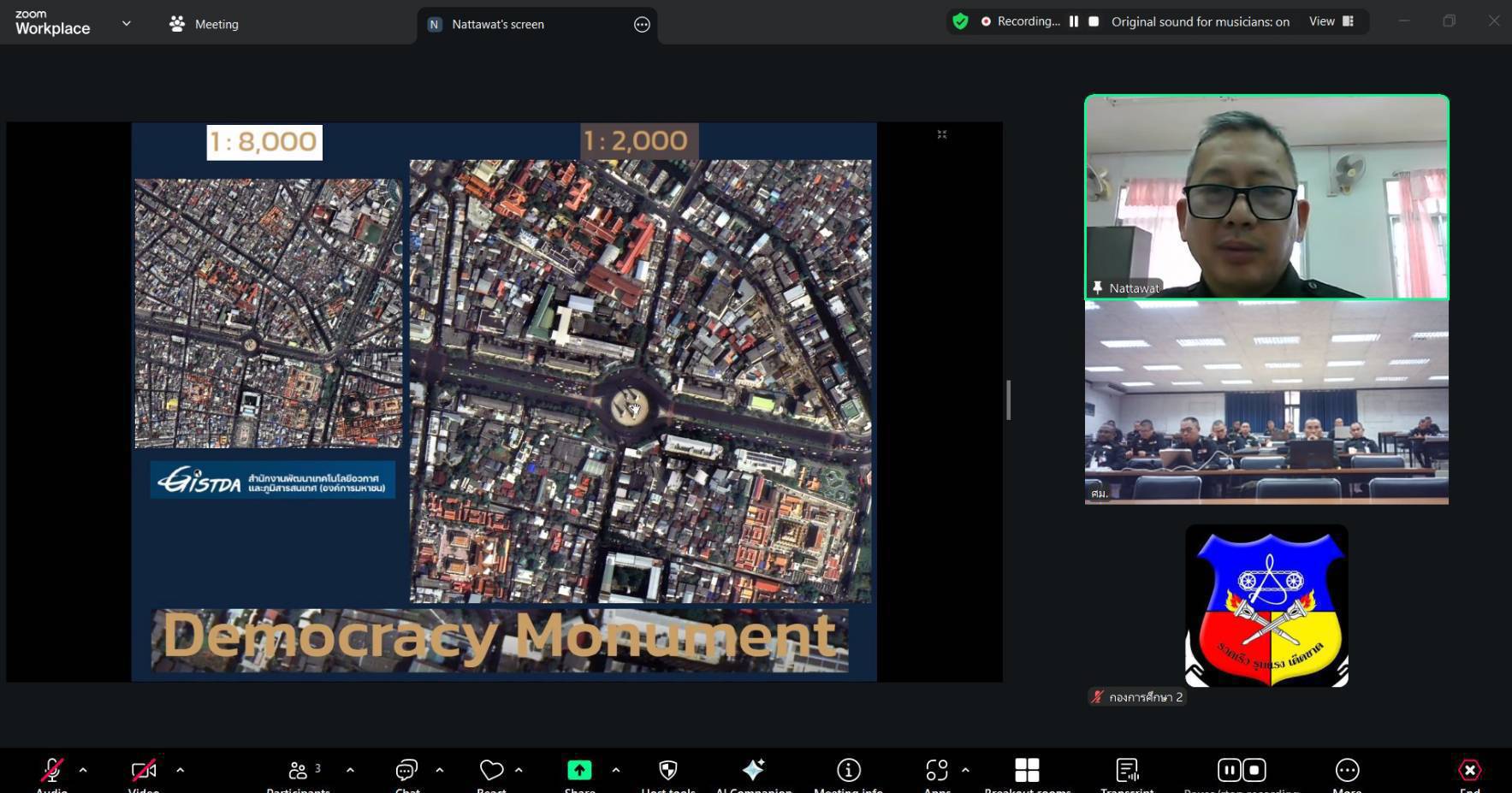Open the View layout menu
This screenshot has width=1512, height=793.
pos(1331,21)
